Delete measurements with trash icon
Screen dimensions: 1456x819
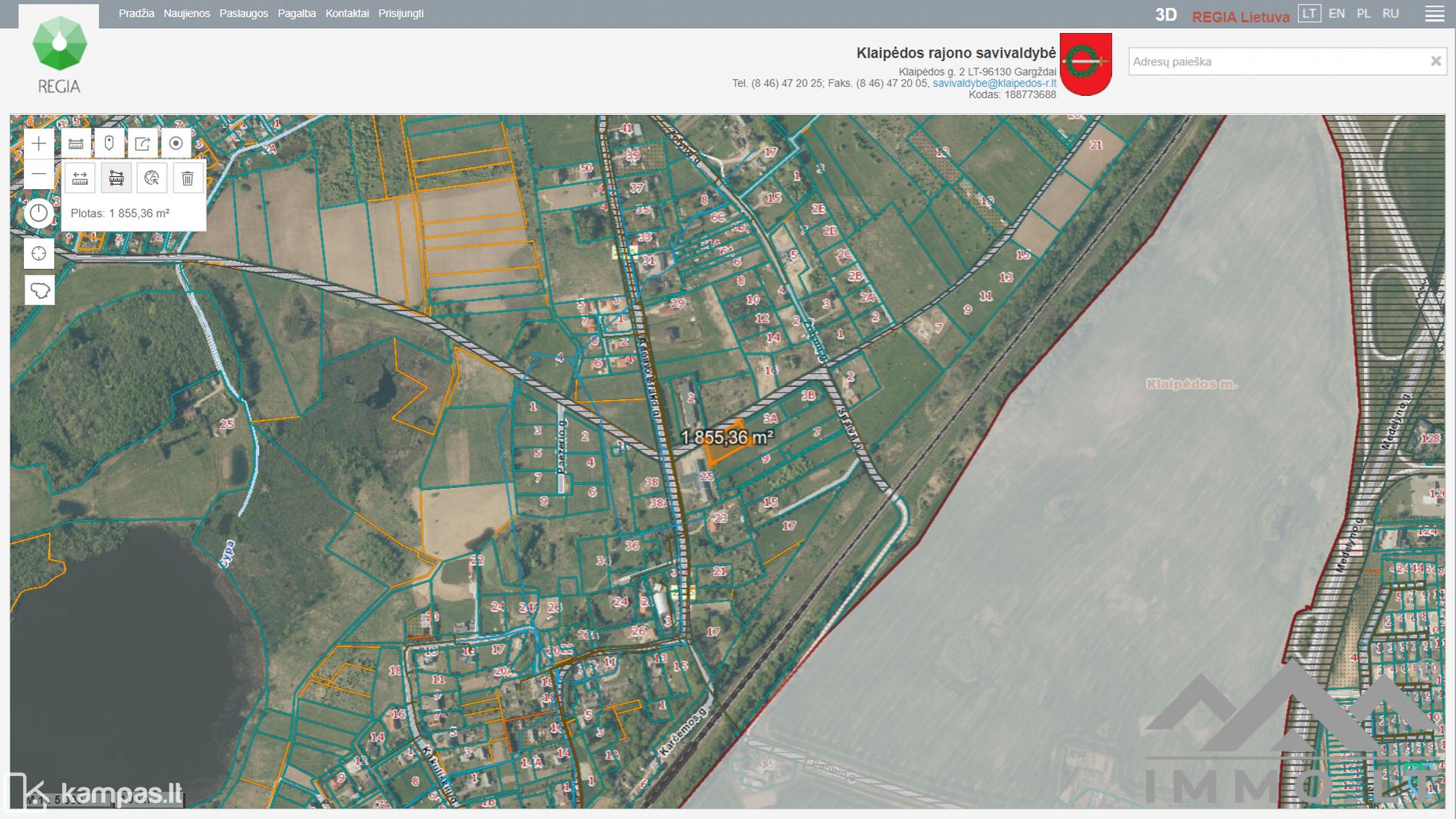pyautogui.click(x=188, y=179)
